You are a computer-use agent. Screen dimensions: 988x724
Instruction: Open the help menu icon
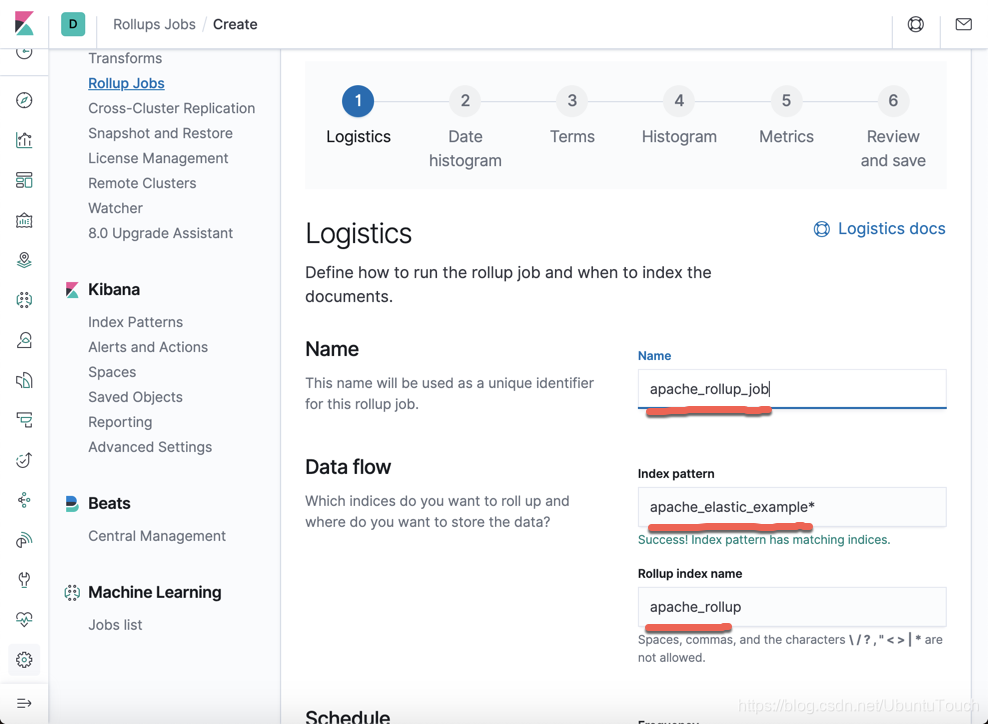coord(916,24)
